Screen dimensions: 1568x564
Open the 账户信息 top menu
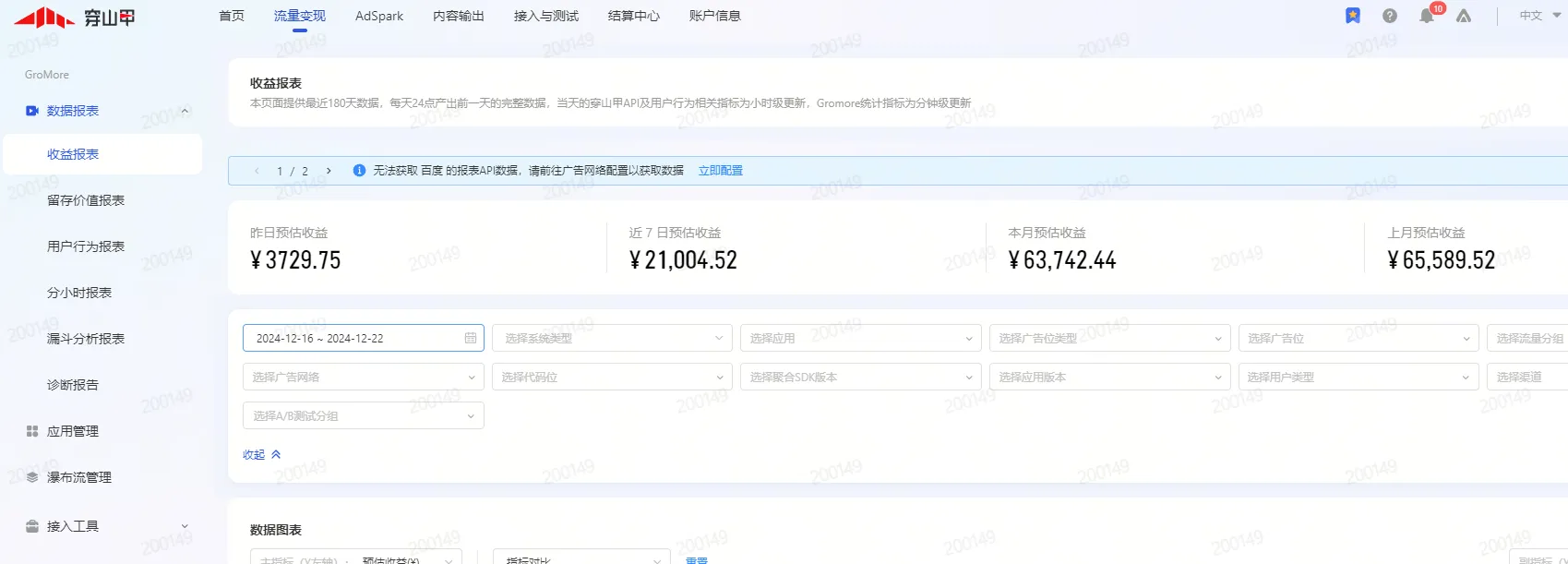pyautogui.click(x=715, y=16)
